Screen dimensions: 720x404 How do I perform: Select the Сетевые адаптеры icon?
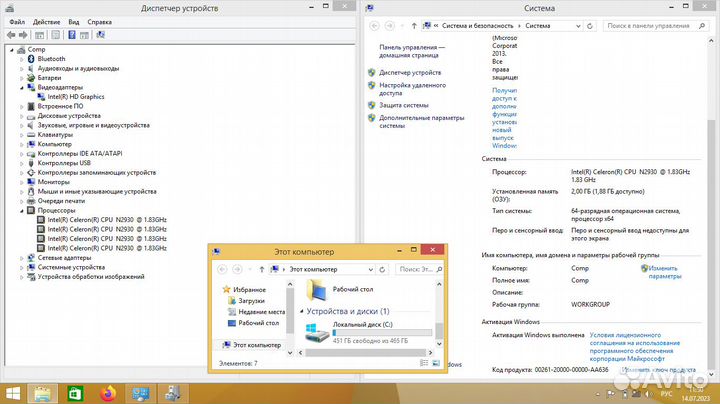point(31,258)
